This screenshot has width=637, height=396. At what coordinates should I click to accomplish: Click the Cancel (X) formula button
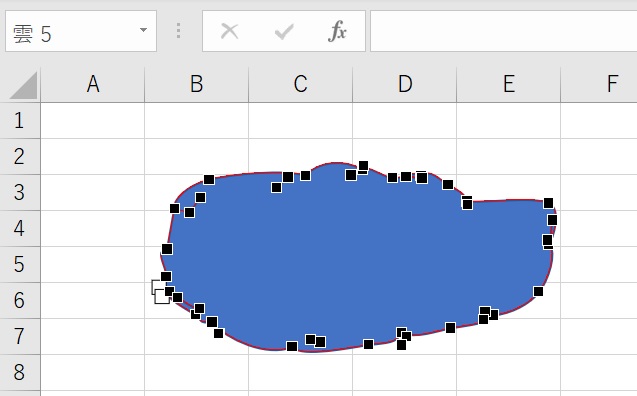230,31
